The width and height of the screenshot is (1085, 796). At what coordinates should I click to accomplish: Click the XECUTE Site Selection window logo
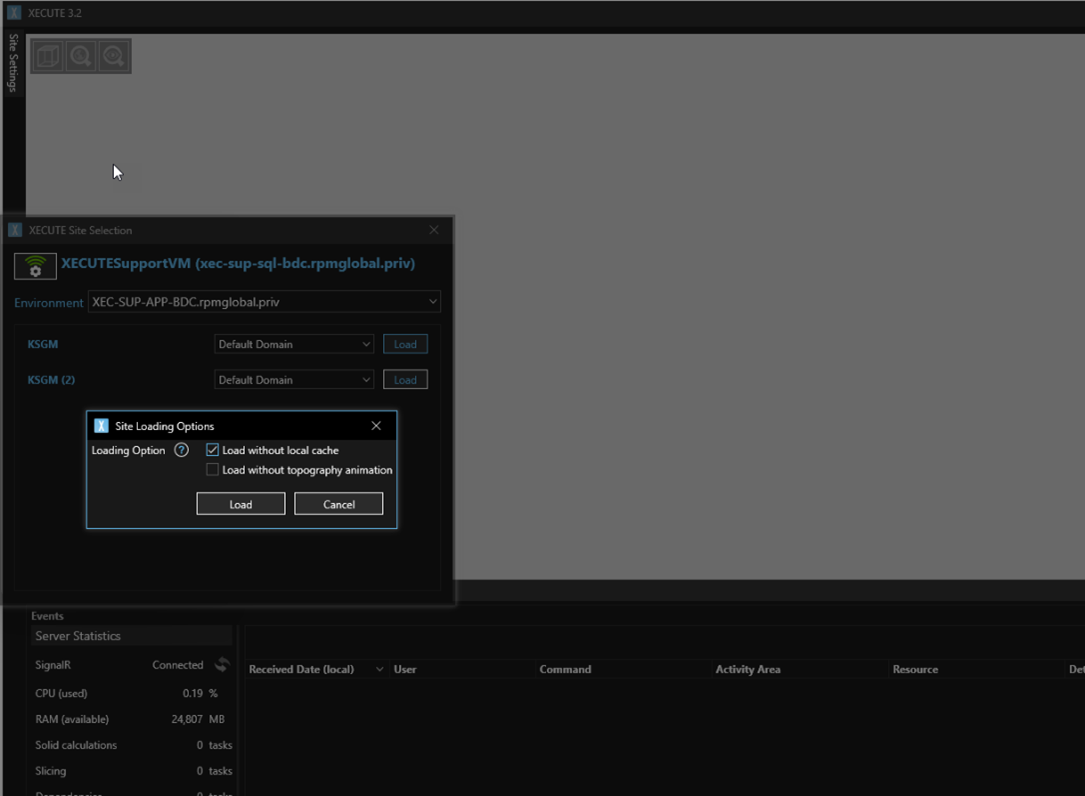pos(15,230)
